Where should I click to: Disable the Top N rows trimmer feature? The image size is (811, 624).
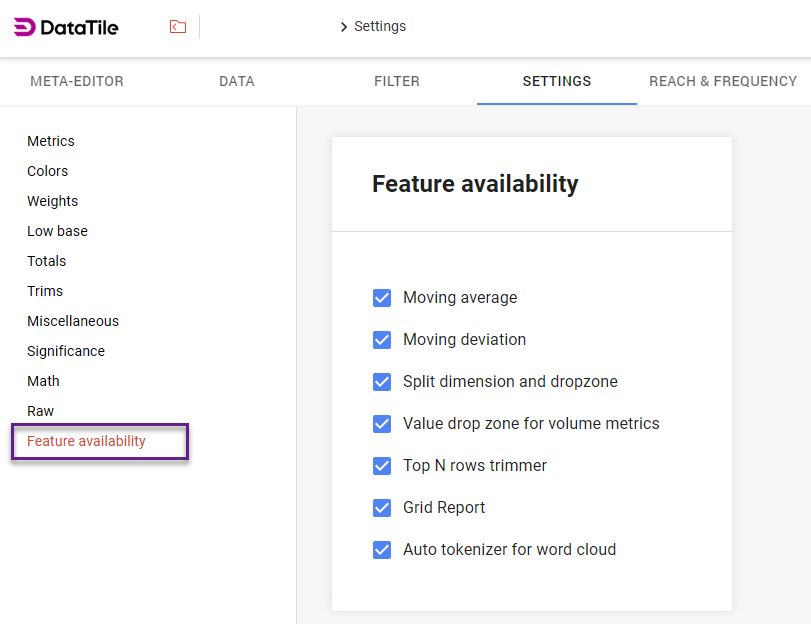382,466
